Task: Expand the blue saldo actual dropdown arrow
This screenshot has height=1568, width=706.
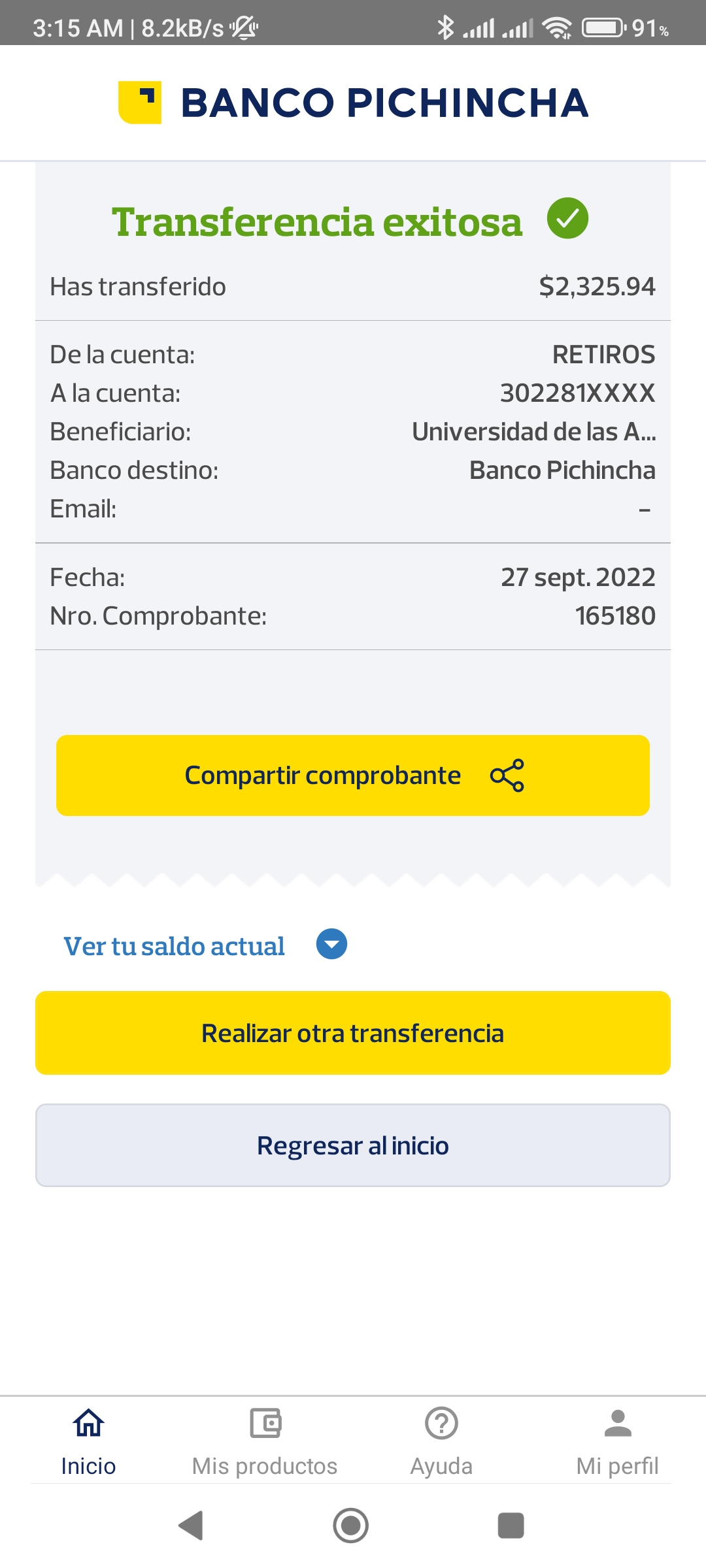Action: (331, 944)
